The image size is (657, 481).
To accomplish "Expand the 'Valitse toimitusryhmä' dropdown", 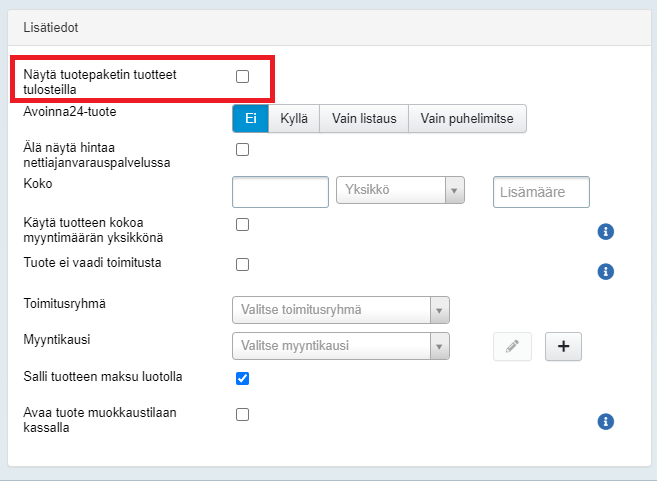I will tap(340, 310).
